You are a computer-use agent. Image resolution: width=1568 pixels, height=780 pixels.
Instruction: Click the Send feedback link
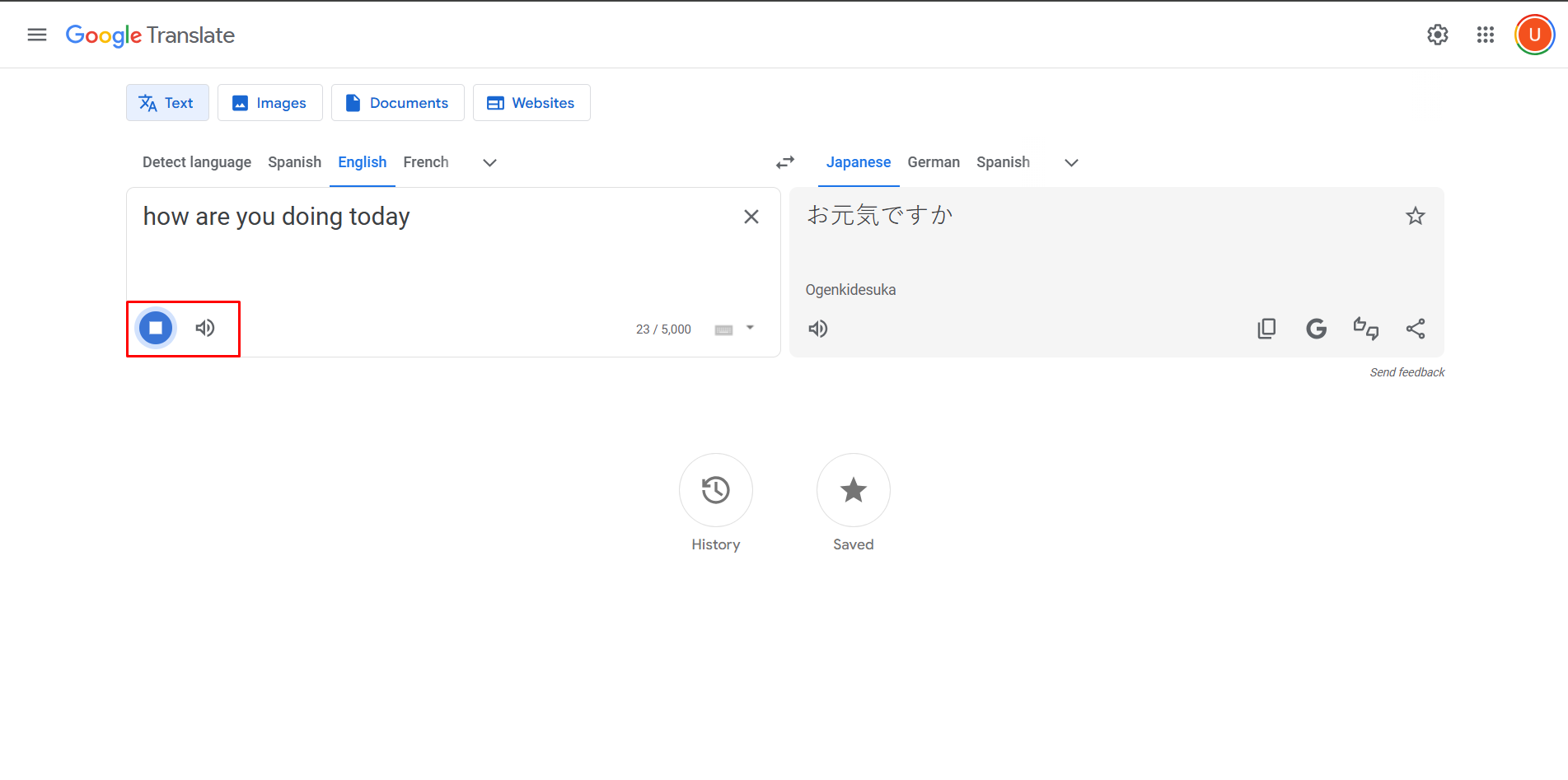tap(1407, 371)
